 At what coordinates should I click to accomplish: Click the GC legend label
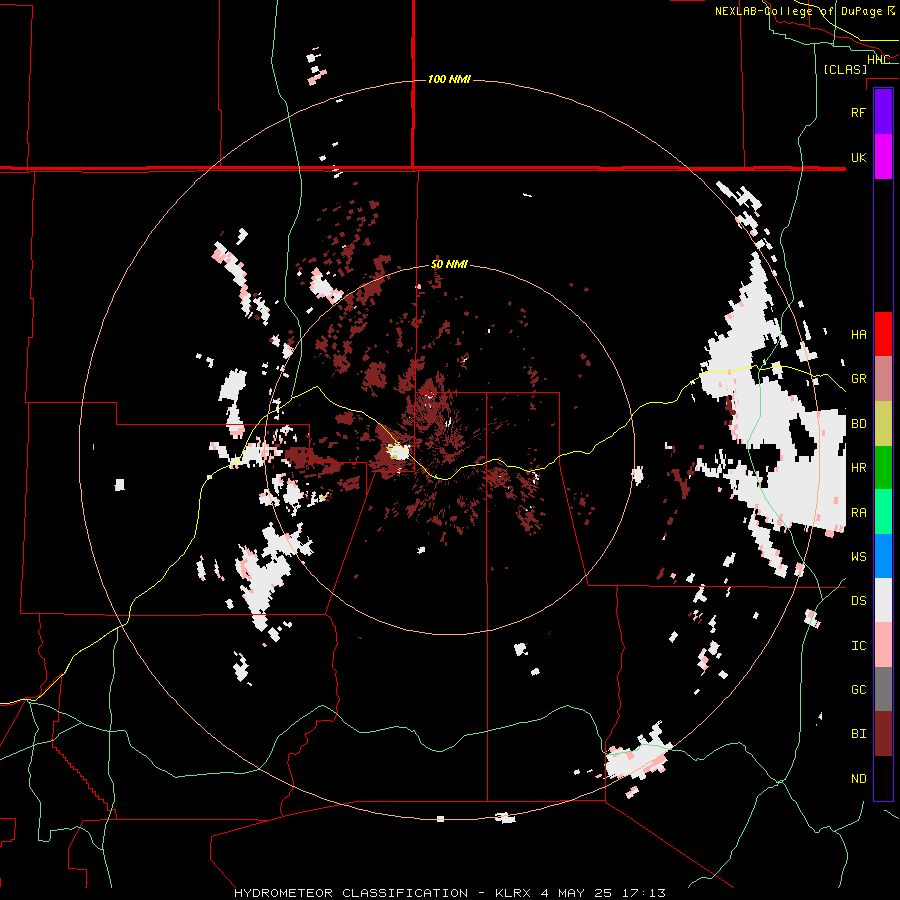[858, 689]
